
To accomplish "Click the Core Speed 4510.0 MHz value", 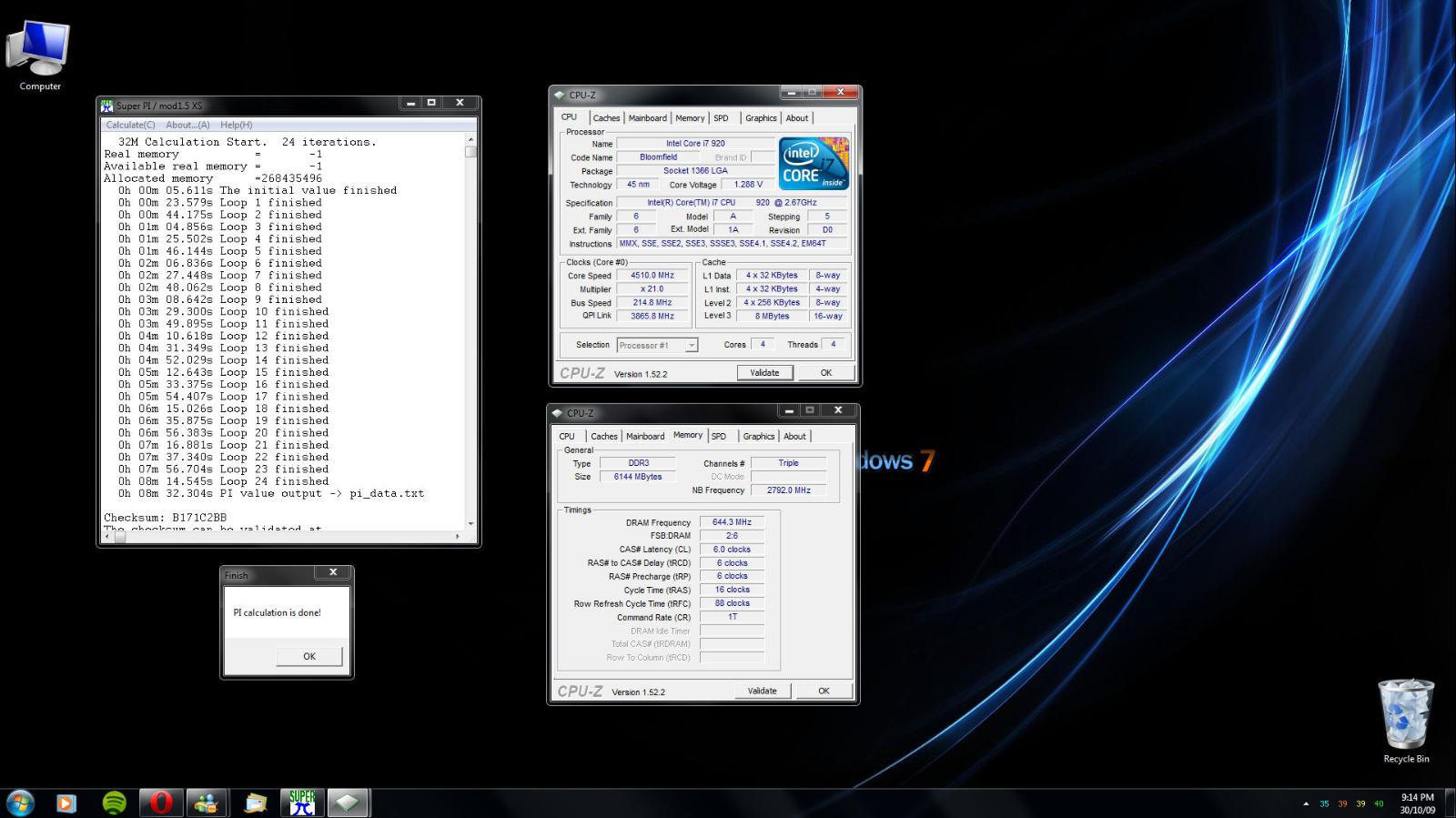I will [652, 275].
